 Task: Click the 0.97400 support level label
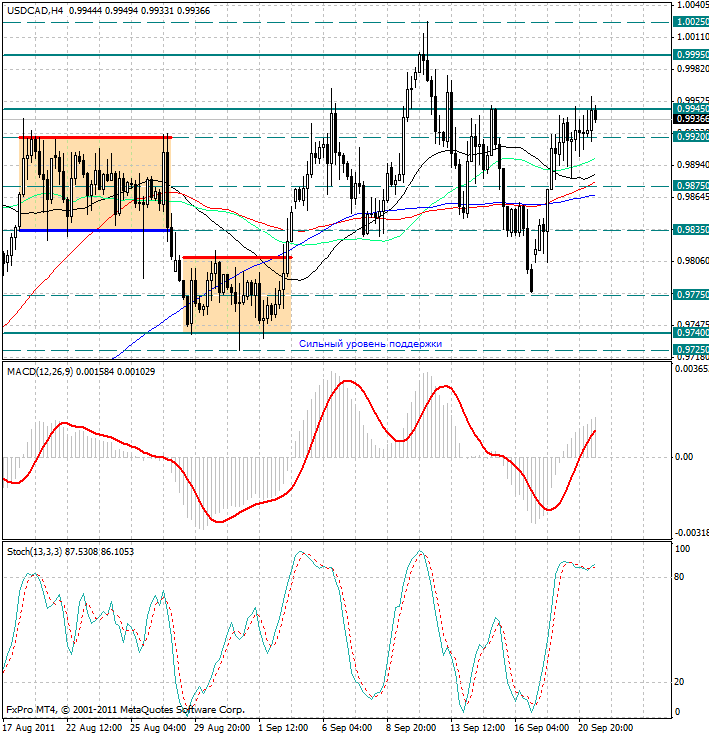[692, 333]
